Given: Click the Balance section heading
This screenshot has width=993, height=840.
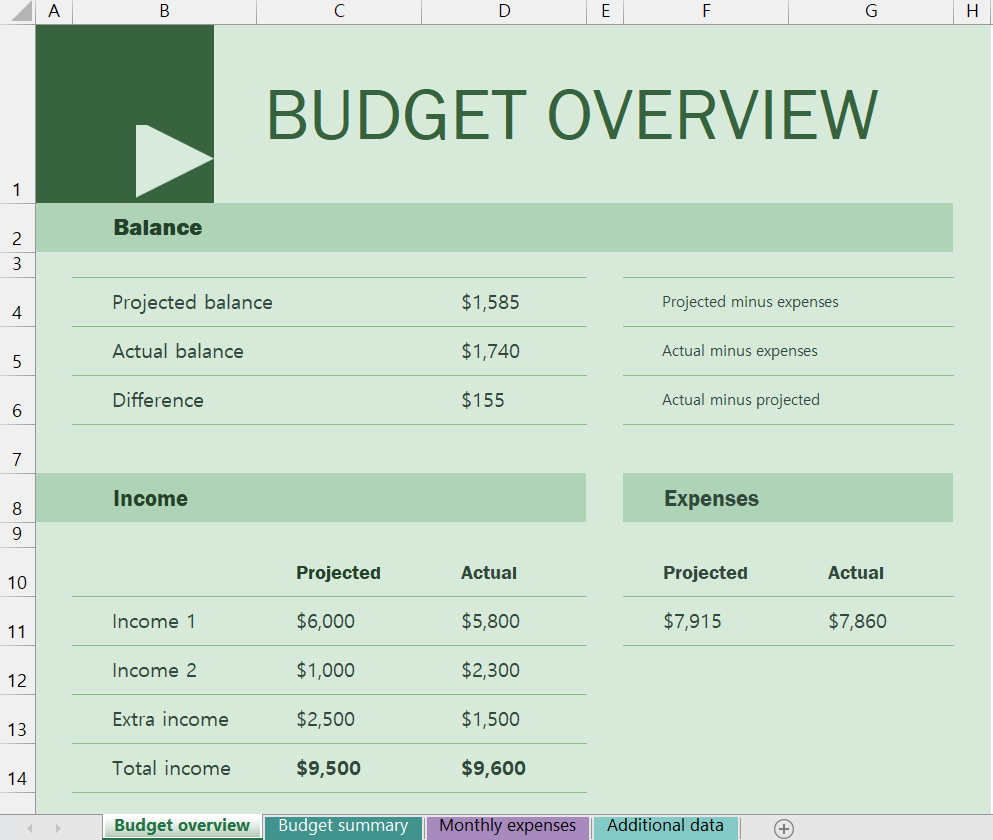Looking at the screenshot, I should [157, 227].
